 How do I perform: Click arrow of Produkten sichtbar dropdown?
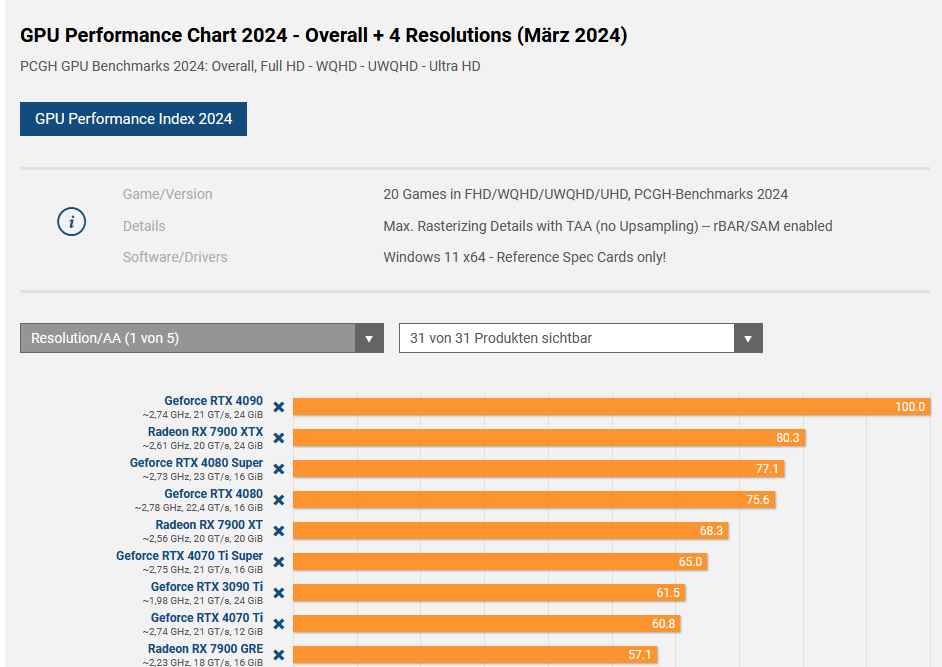pos(748,338)
